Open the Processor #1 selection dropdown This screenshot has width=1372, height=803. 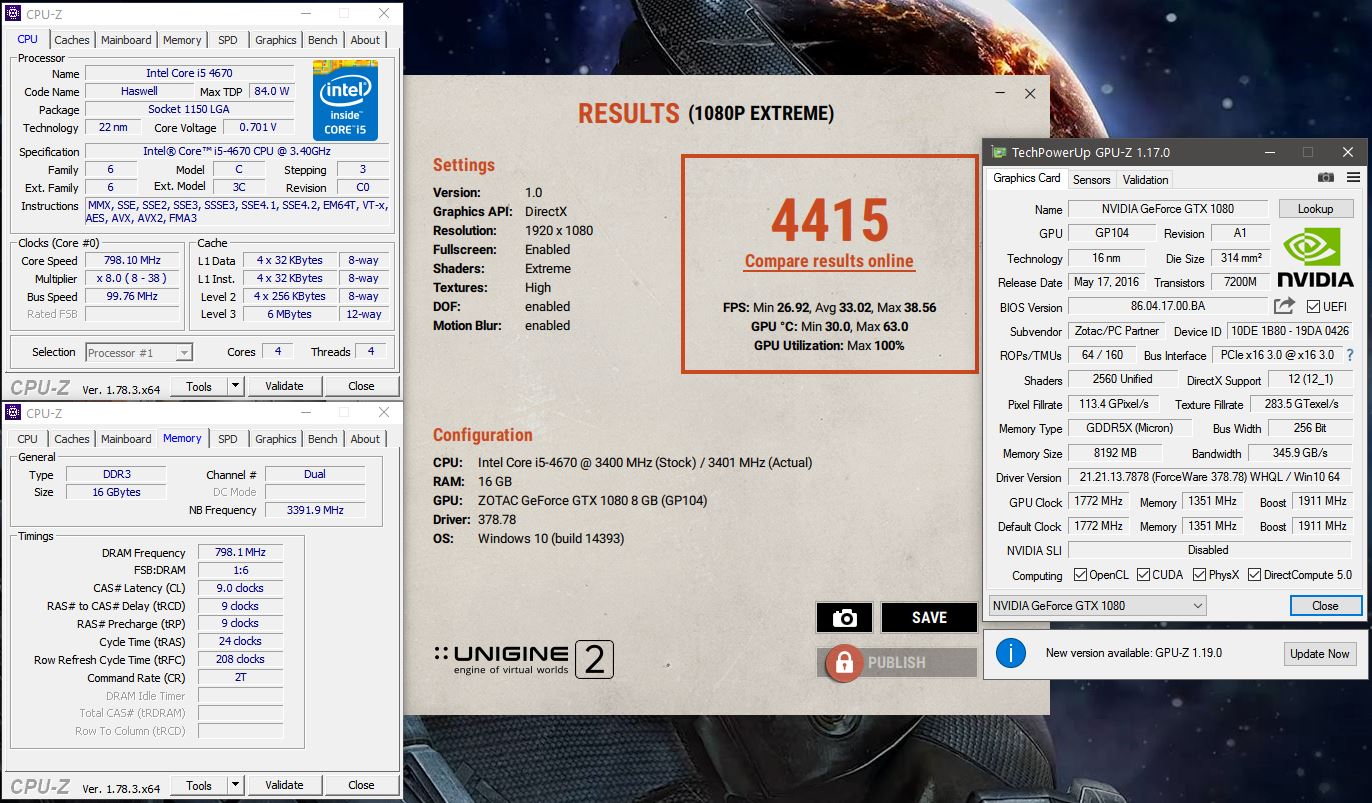coord(139,353)
